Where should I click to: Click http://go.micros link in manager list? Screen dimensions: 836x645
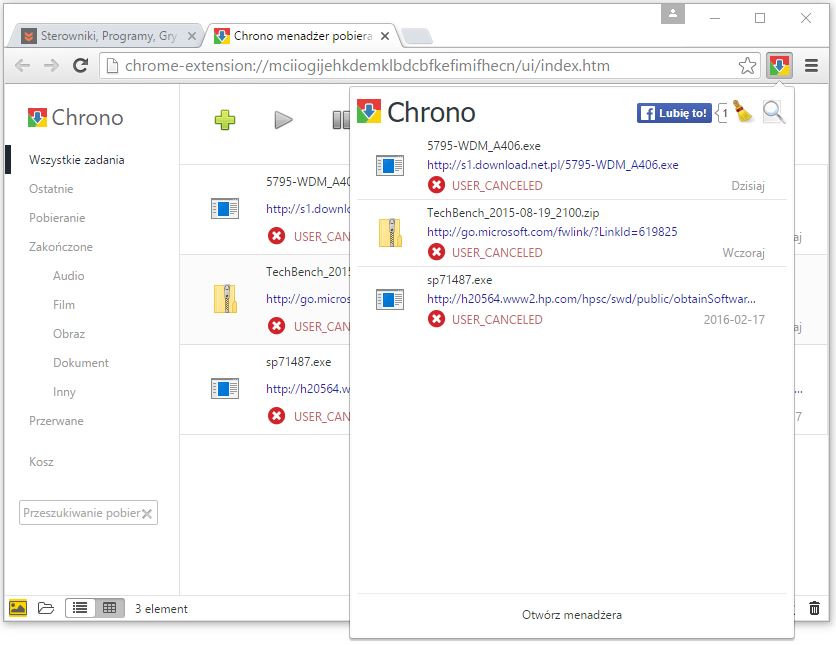coord(308,299)
